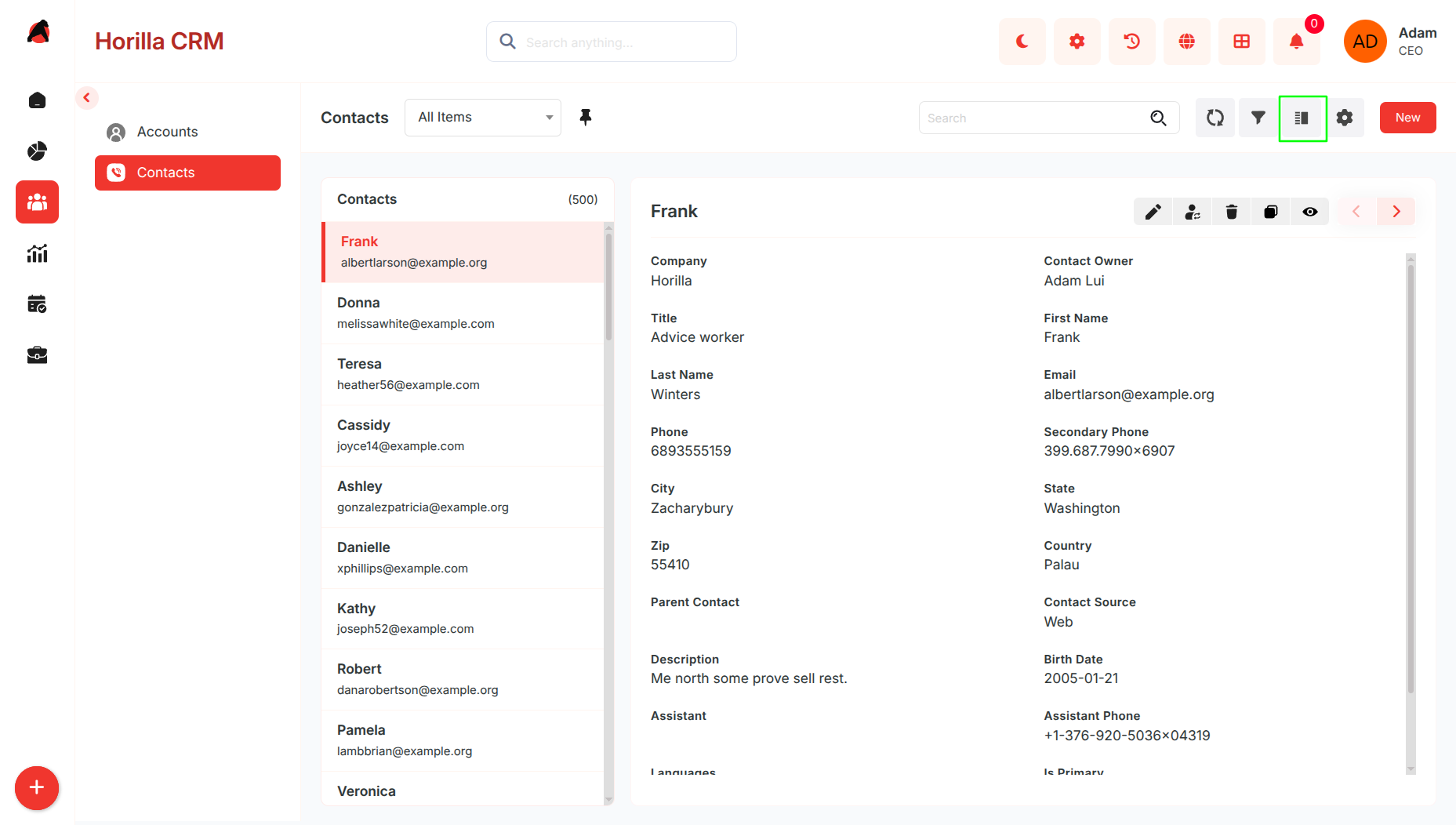The height and width of the screenshot is (825, 1456).
Task: Toggle dark mode moon icon
Action: click(1022, 42)
